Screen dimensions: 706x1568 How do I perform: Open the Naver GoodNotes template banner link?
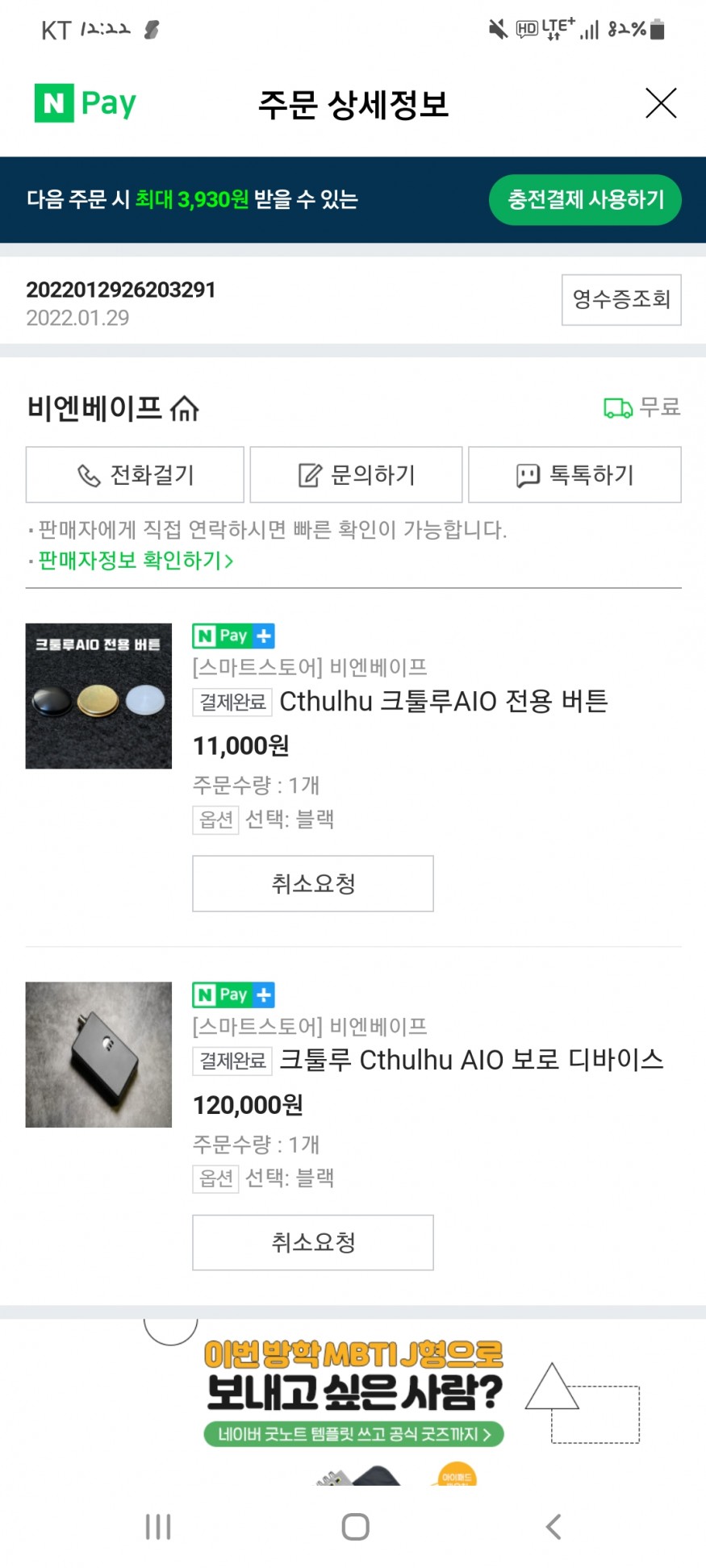pyautogui.click(x=353, y=1434)
